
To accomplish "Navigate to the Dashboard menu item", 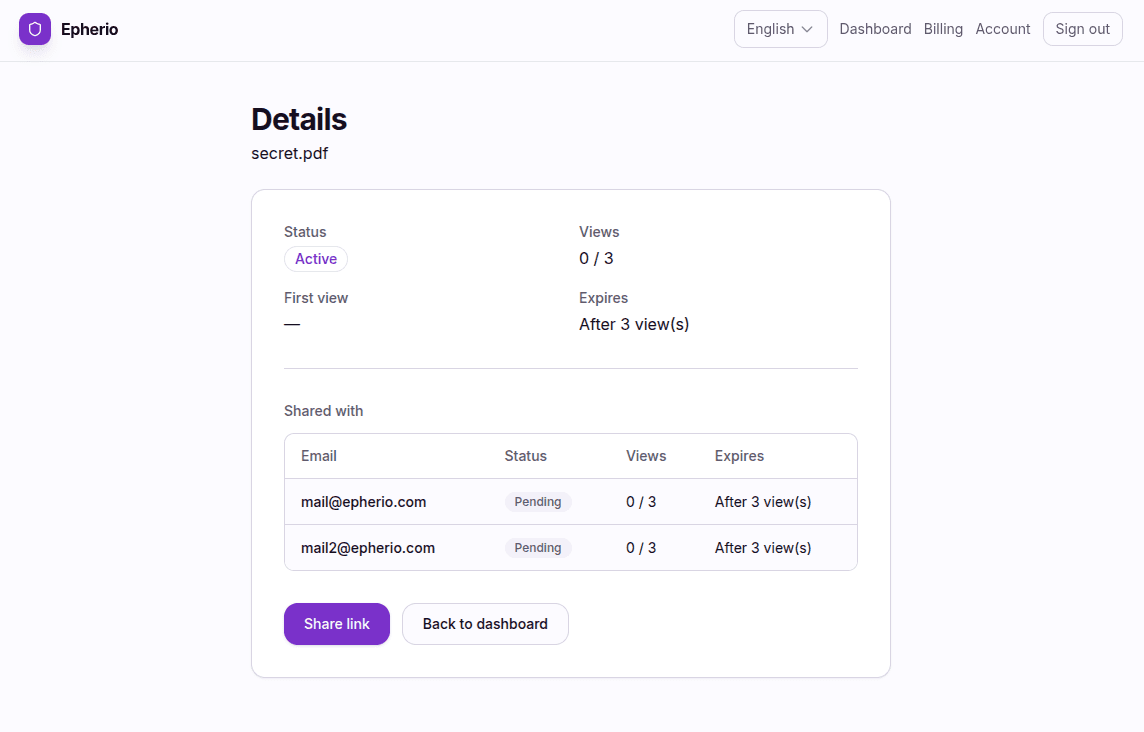I will pos(875,29).
